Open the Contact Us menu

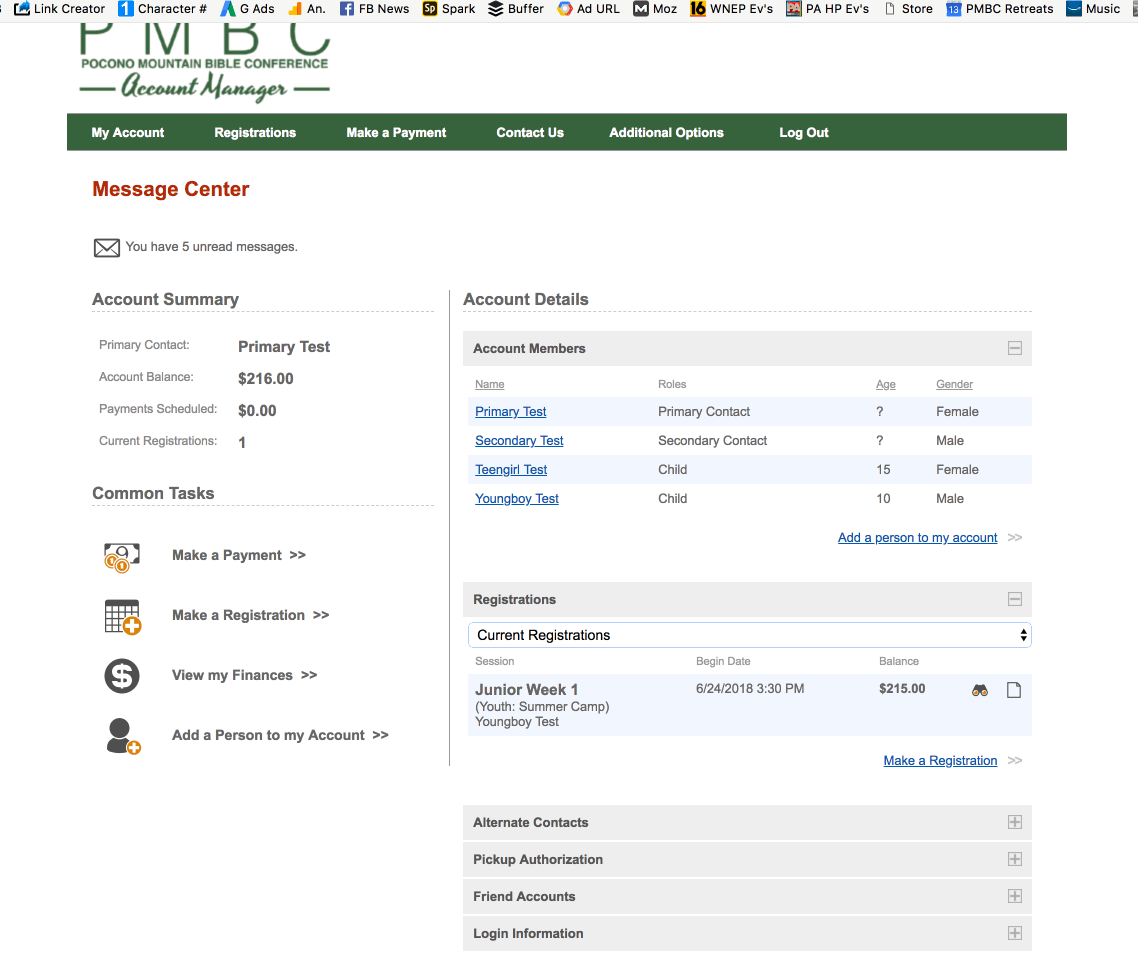coord(530,133)
